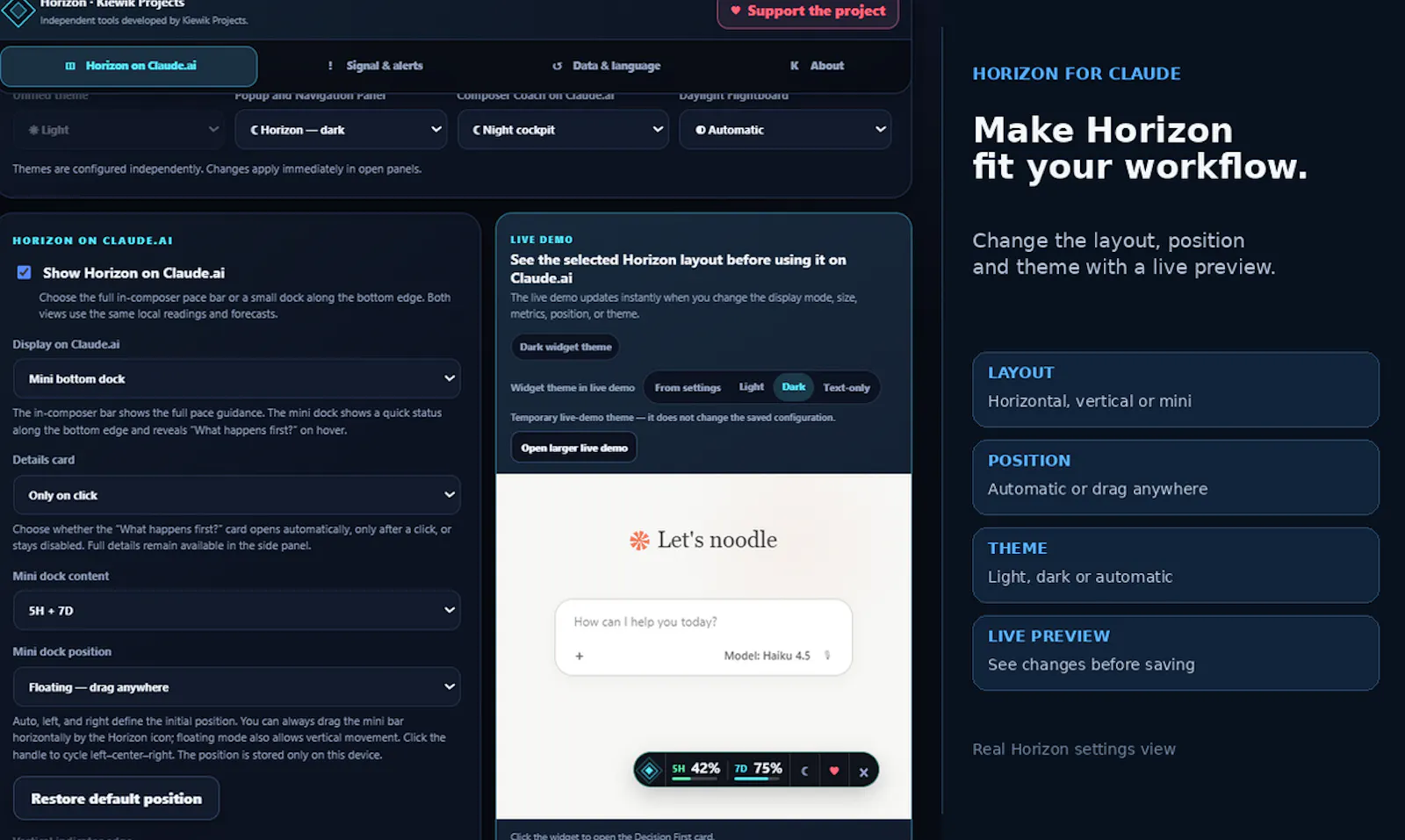1405x840 pixels.
Task: Click the Horizon diamond icon on the mini dock
Action: [x=649, y=771]
